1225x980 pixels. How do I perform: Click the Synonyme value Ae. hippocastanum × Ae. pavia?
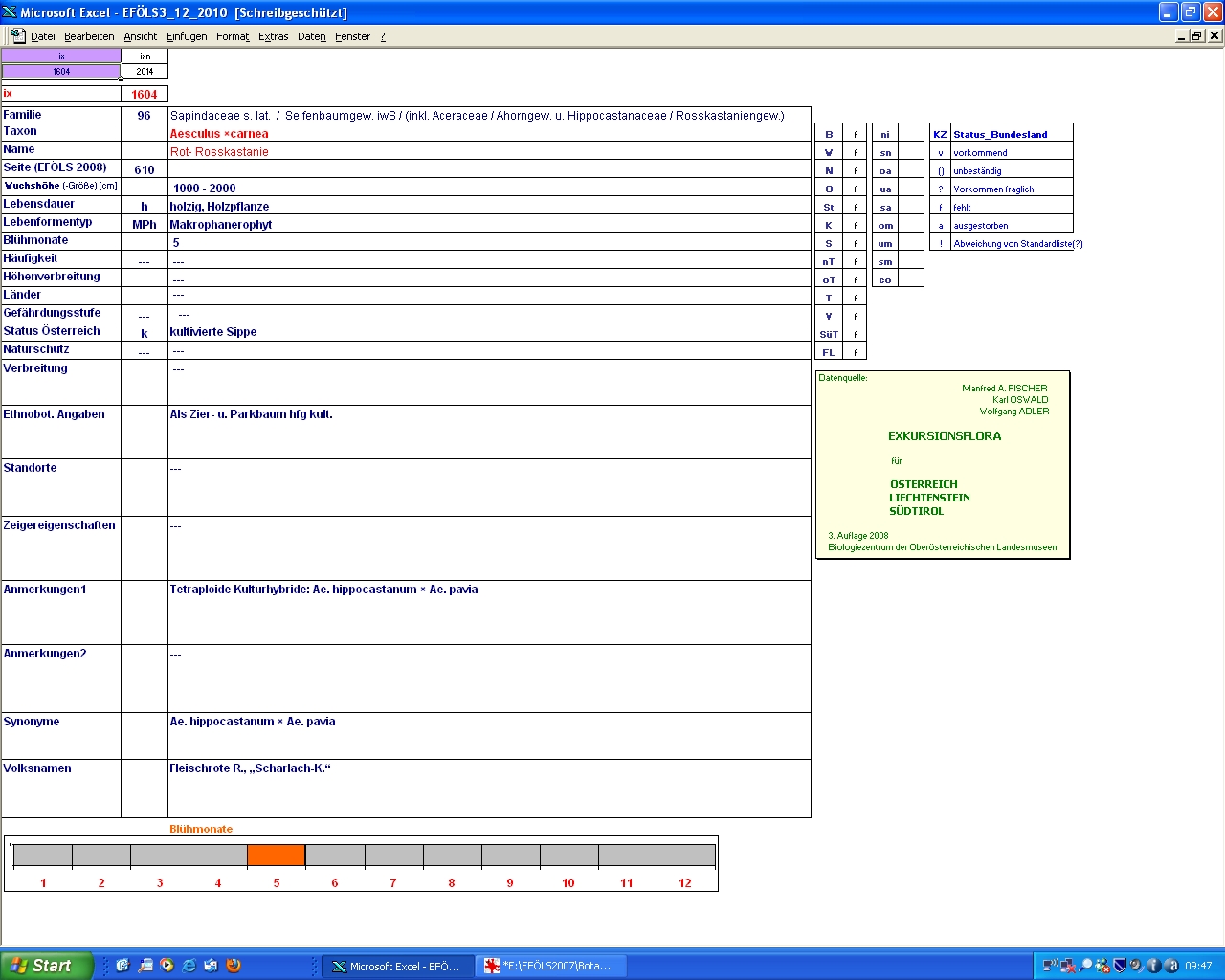coord(253,722)
